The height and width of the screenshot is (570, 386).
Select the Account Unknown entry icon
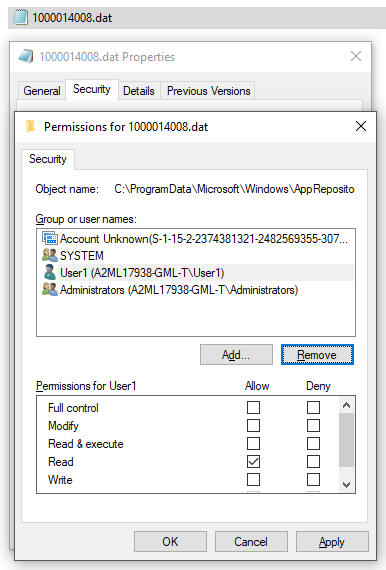click(x=50, y=238)
